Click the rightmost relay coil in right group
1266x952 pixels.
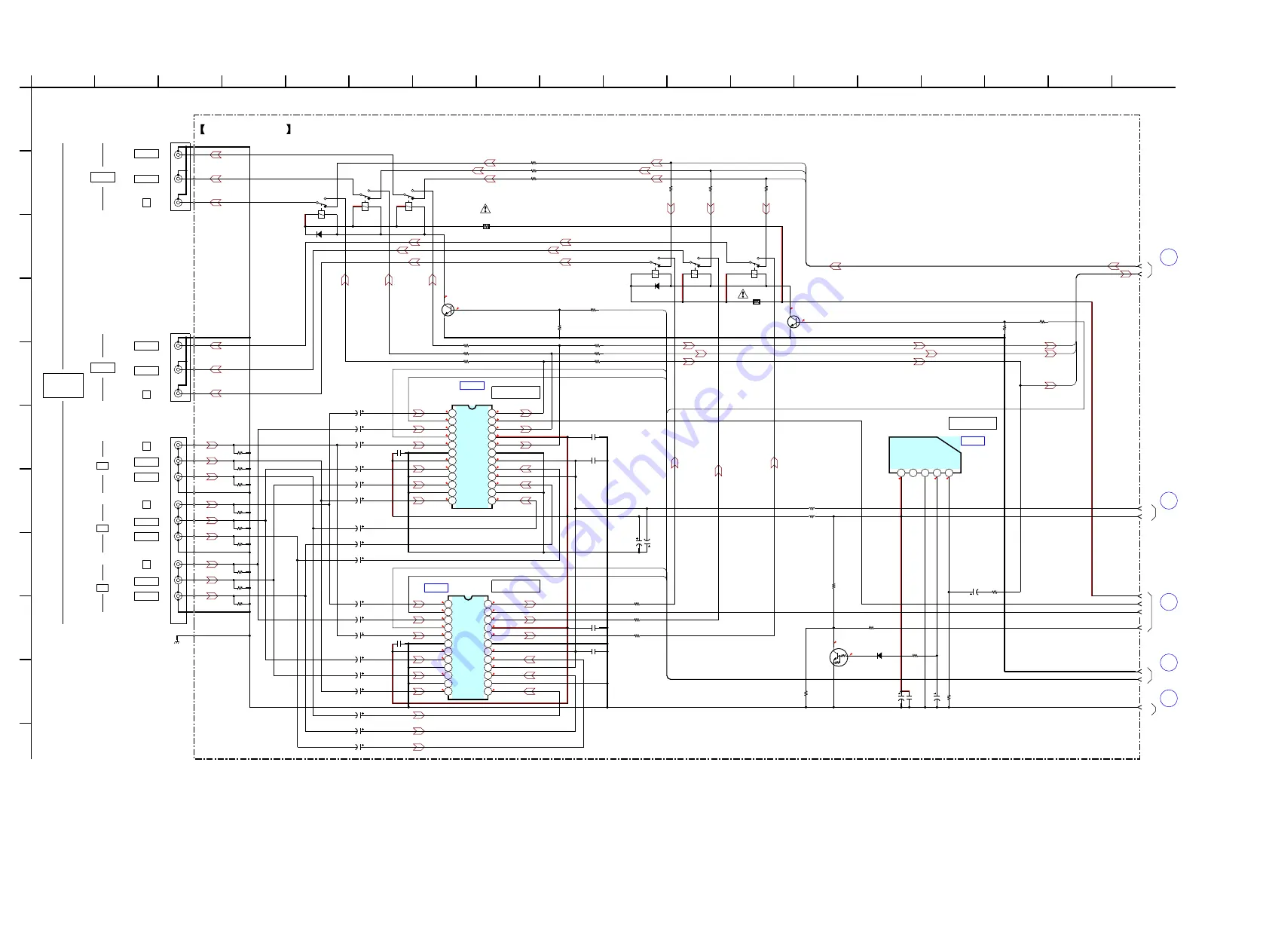(x=754, y=274)
